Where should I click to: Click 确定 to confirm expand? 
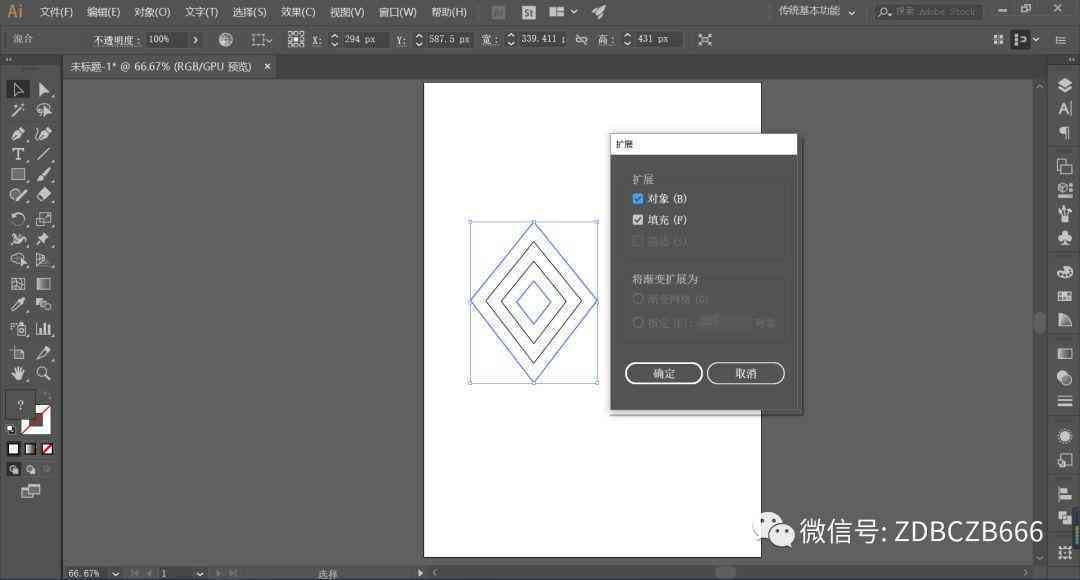point(664,373)
